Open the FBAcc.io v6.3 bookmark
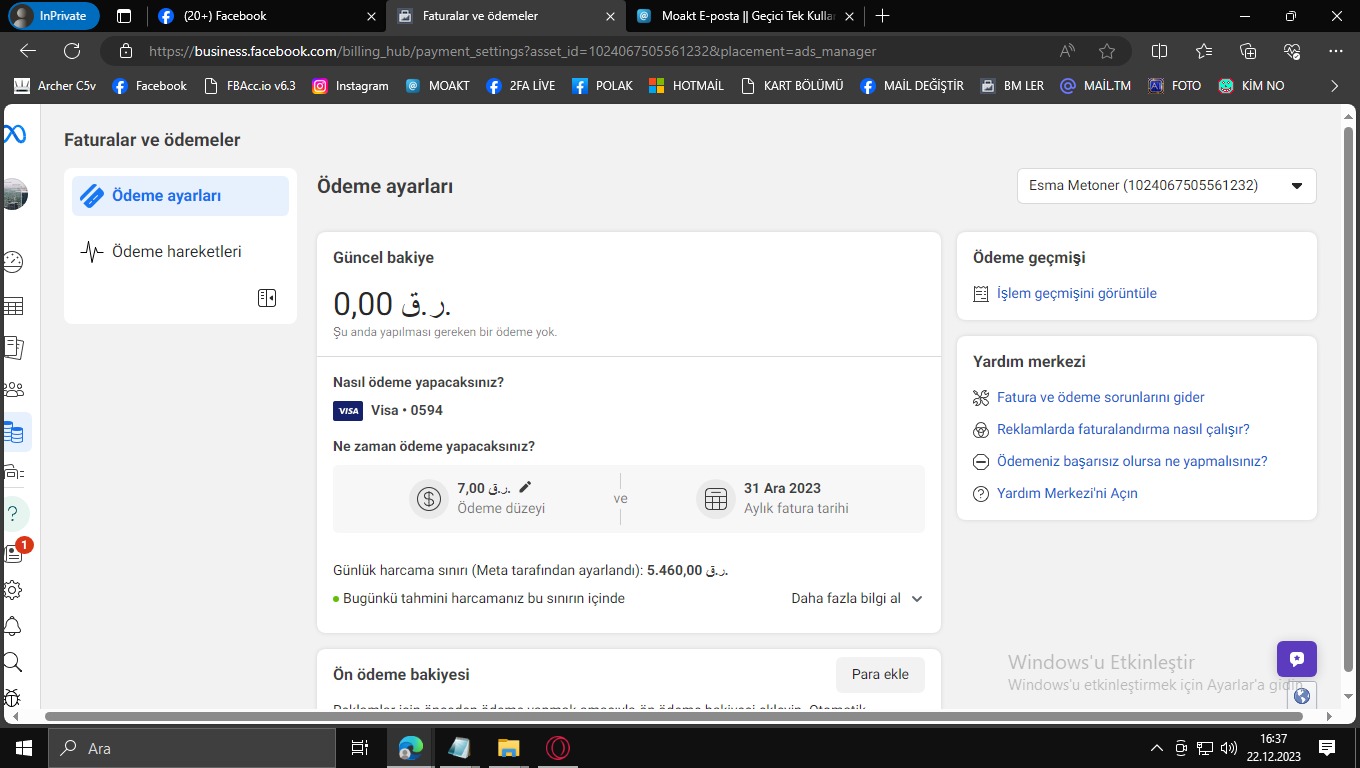This screenshot has height=768, width=1360. (250, 86)
